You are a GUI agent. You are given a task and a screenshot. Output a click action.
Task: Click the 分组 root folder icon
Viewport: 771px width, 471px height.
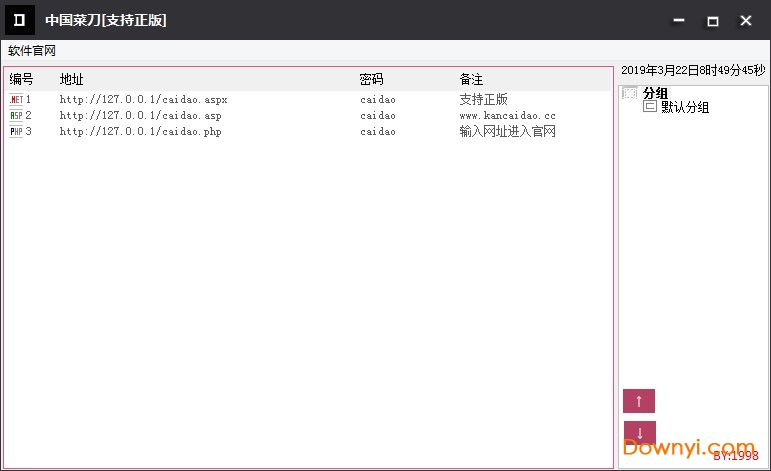coord(630,93)
